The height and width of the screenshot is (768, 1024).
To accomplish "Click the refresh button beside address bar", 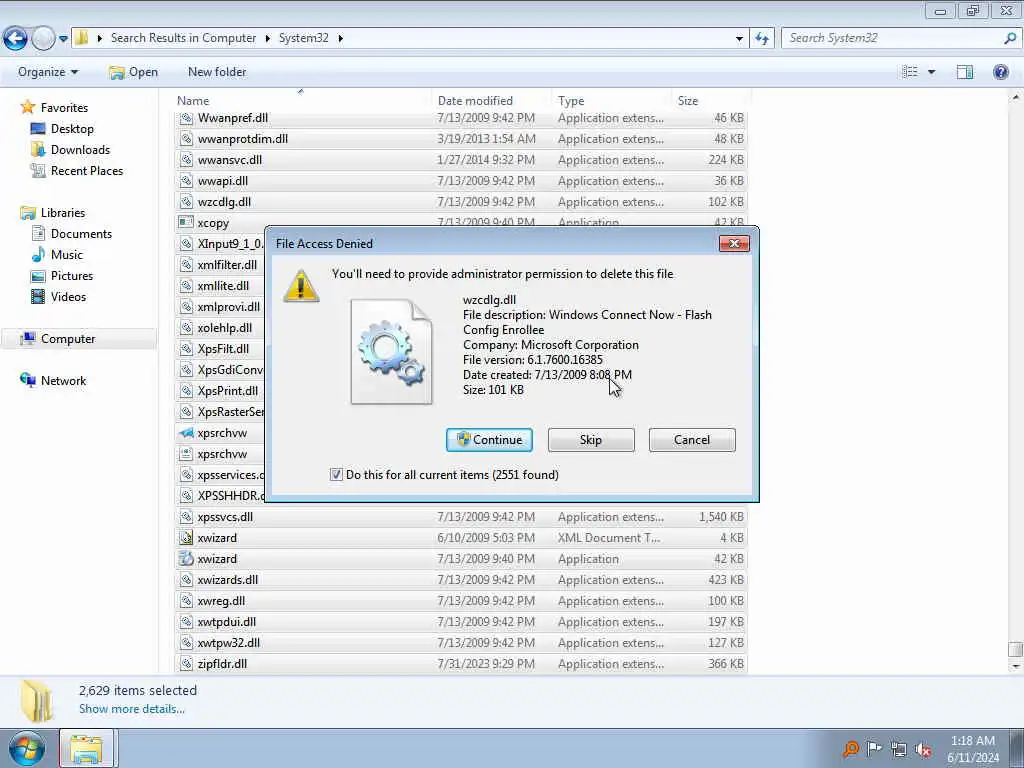I will coord(762,38).
